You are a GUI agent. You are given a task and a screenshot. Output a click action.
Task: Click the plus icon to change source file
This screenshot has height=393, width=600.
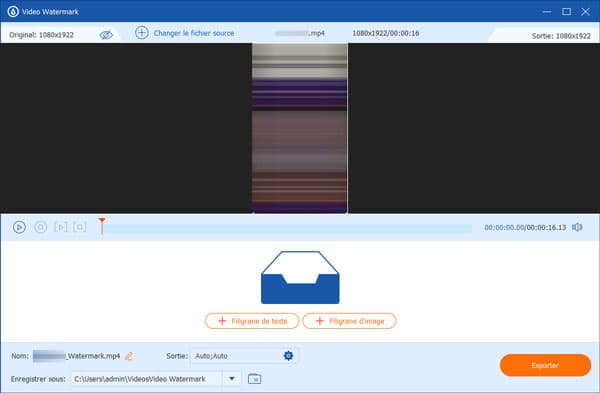[x=142, y=33]
